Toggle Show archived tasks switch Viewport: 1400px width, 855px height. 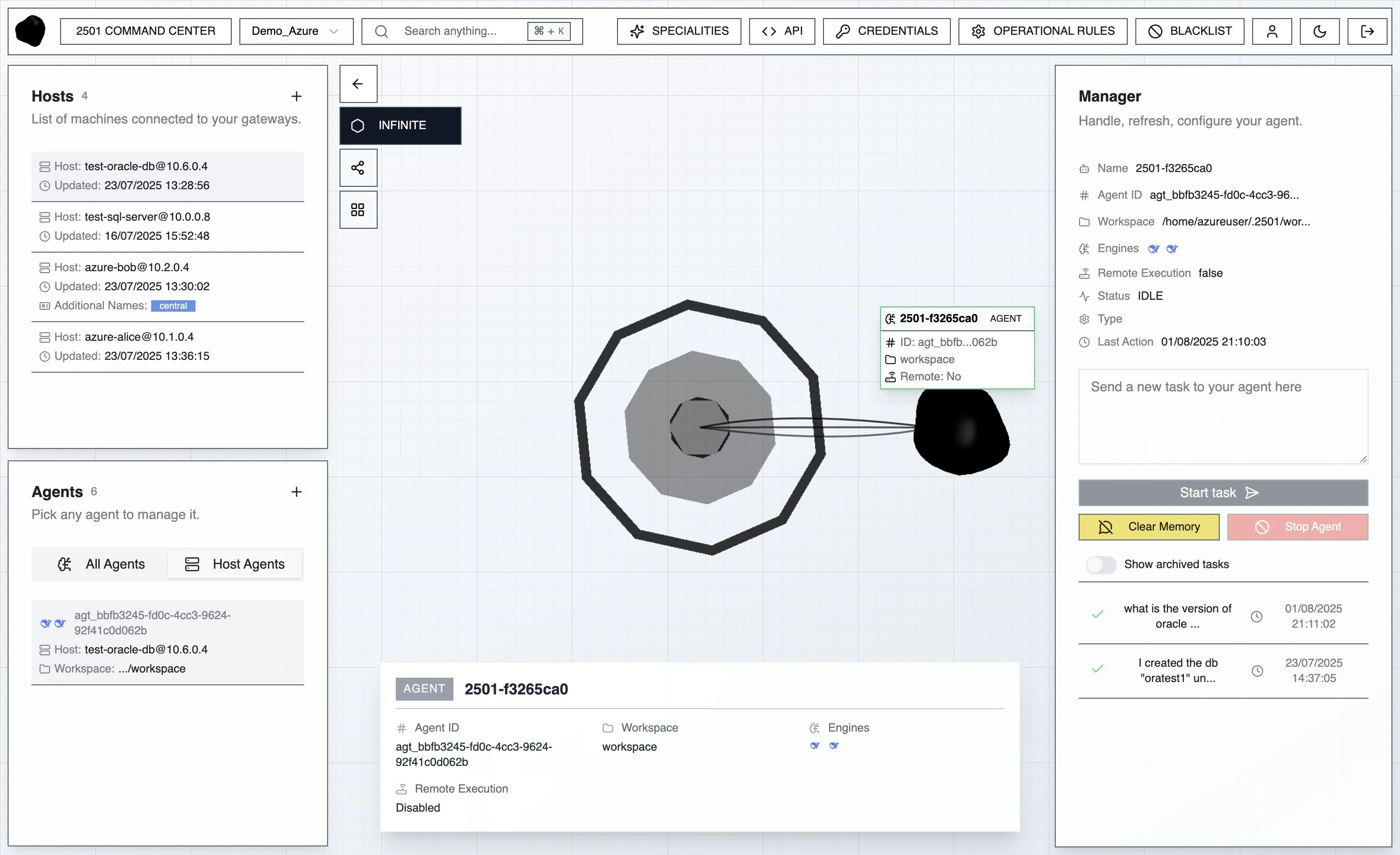click(1101, 564)
